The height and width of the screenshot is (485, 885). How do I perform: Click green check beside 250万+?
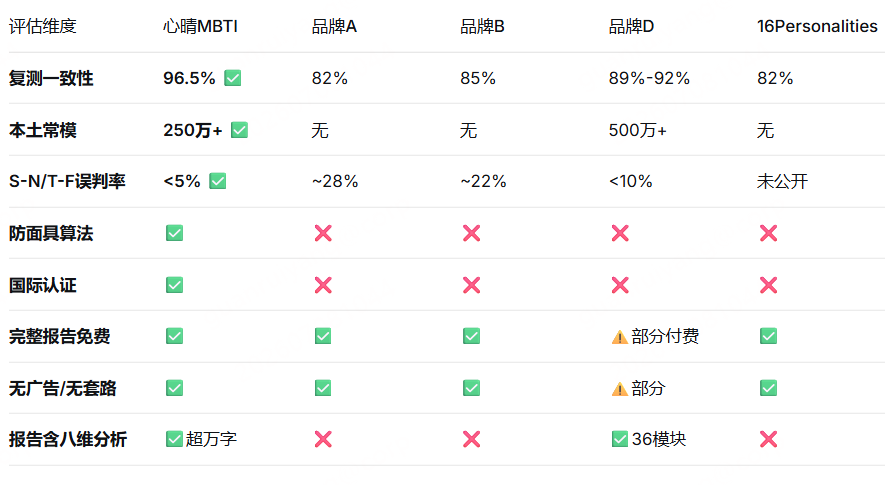coord(239,130)
